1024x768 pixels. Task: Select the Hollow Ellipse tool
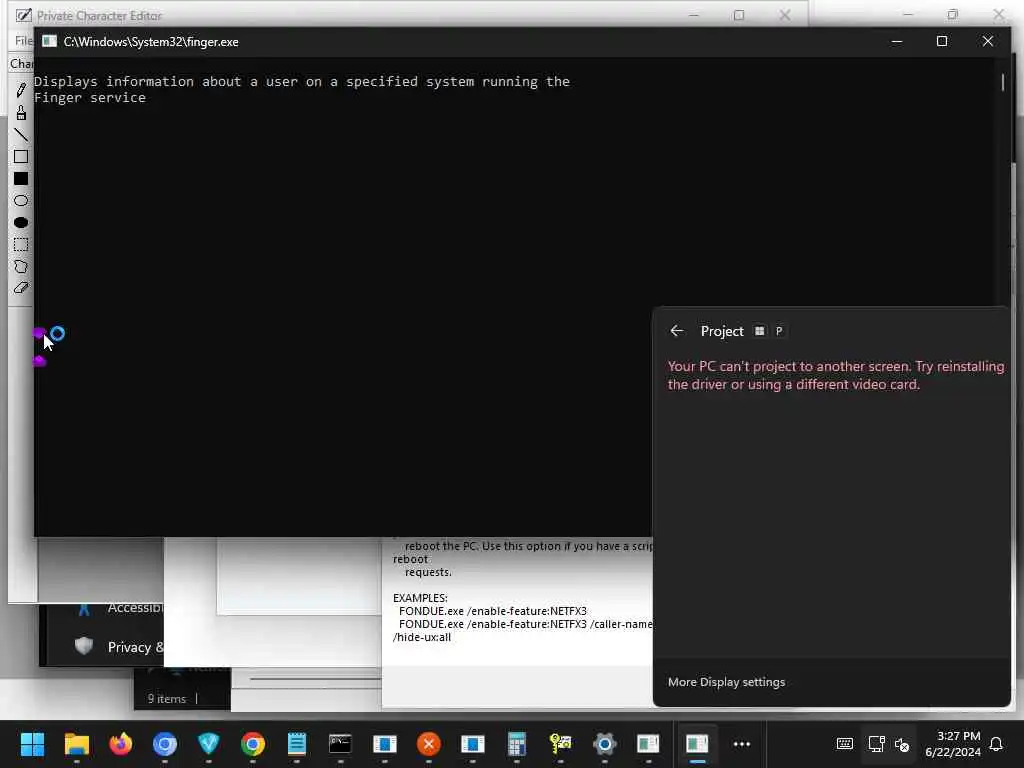coord(21,200)
